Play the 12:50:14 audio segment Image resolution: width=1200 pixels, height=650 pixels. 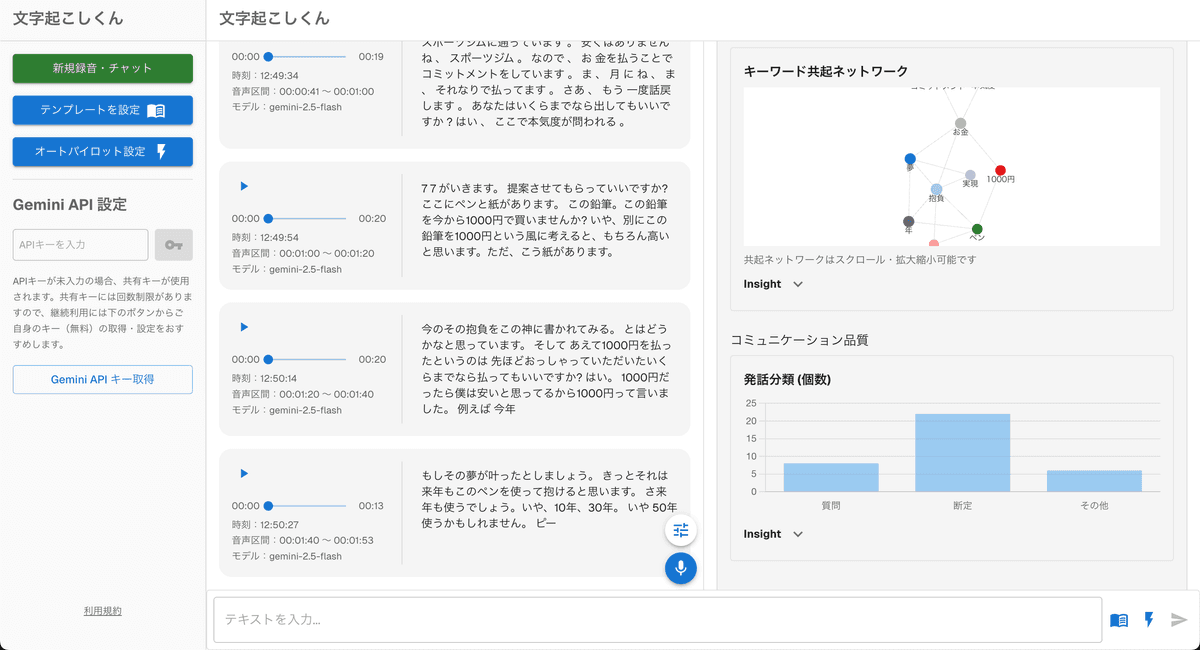coord(244,327)
